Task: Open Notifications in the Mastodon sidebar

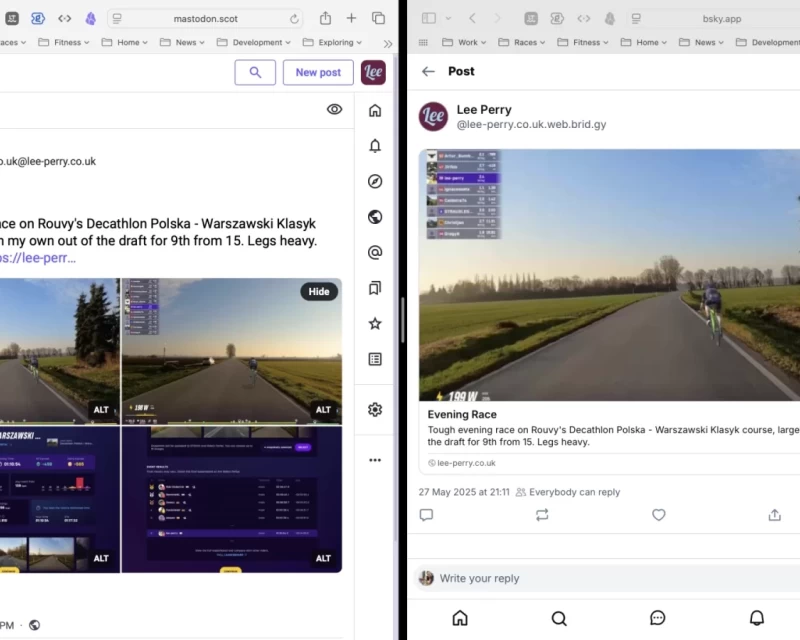Action: tap(374, 145)
